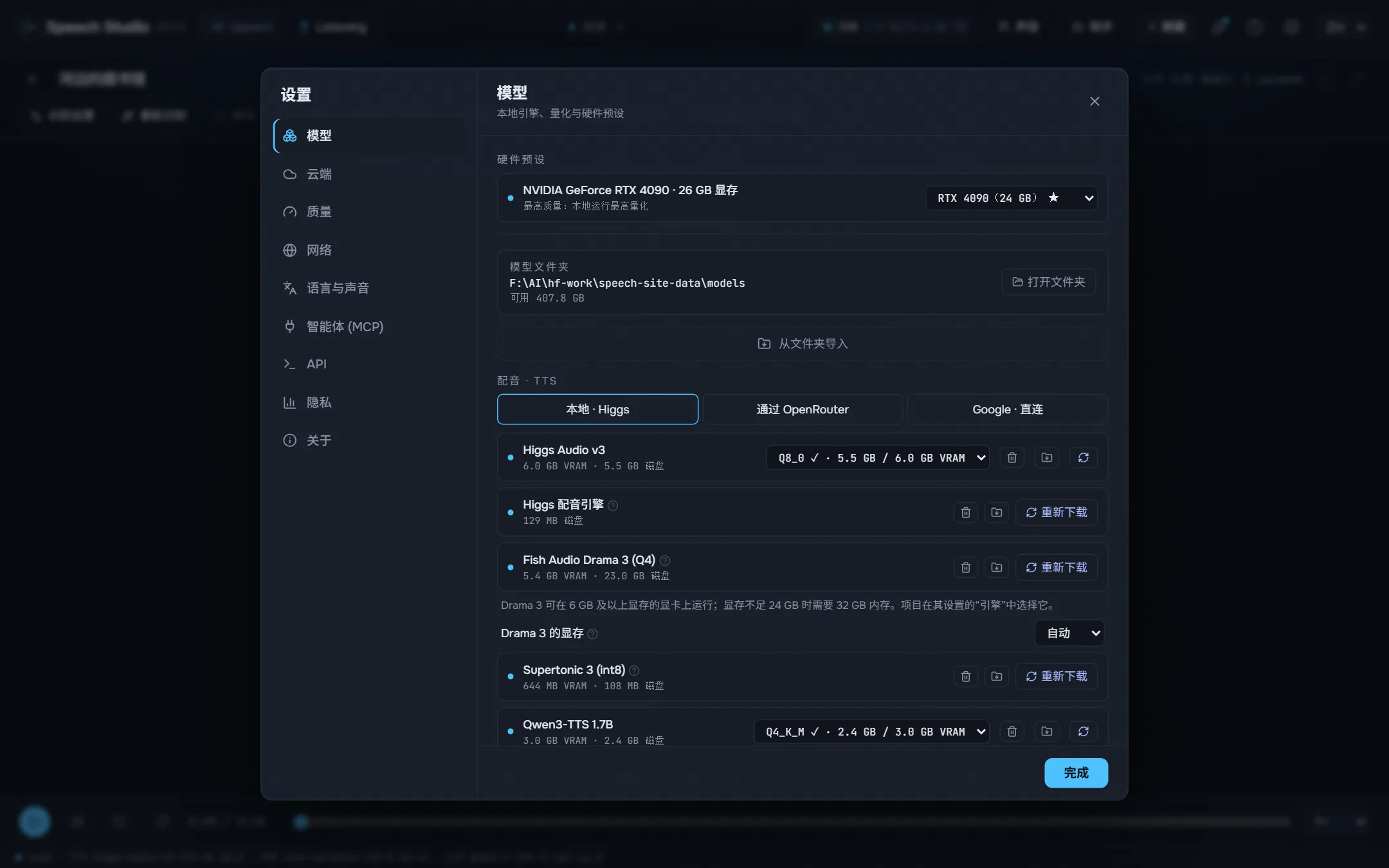Click 重新下载 for Higgs 配音引擎
Screen dimensions: 1389x868
click(1056, 512)
